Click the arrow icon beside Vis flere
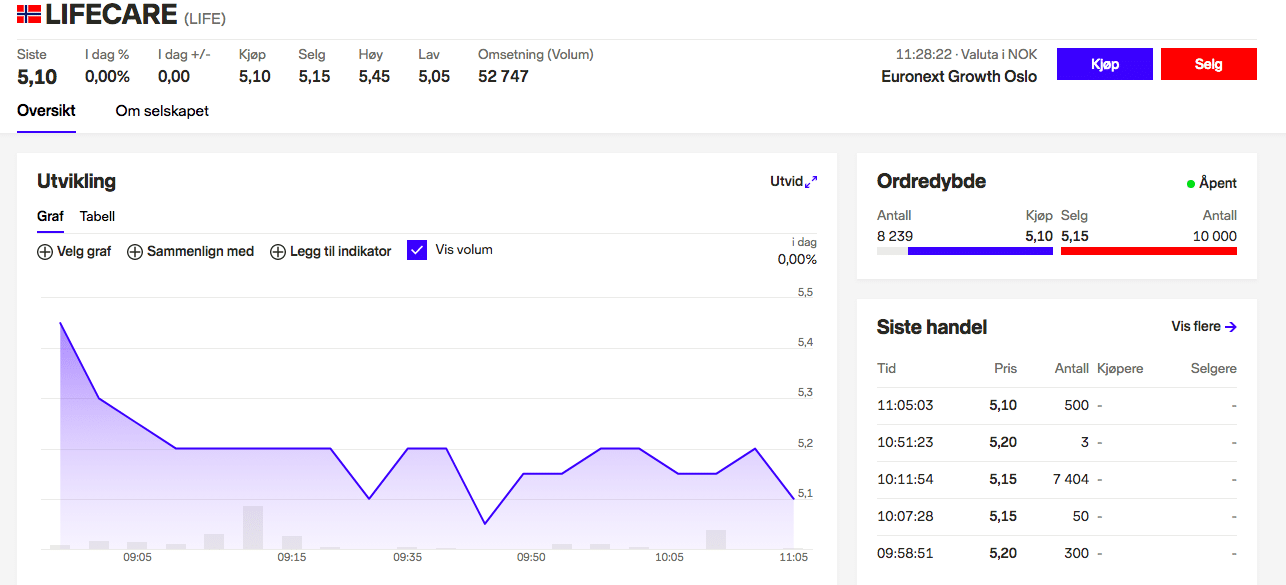The height and width of the screenshot is (585, 1286). (x=1231, y=327)
